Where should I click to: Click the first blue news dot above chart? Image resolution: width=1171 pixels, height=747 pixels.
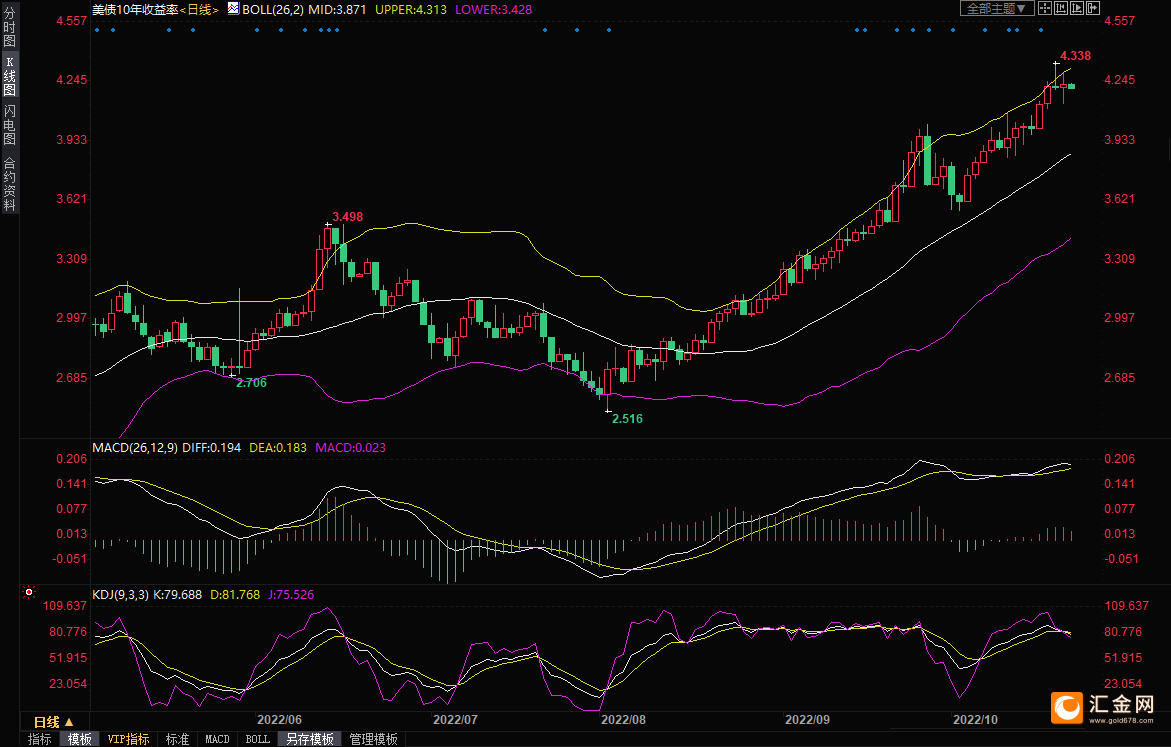96,30
